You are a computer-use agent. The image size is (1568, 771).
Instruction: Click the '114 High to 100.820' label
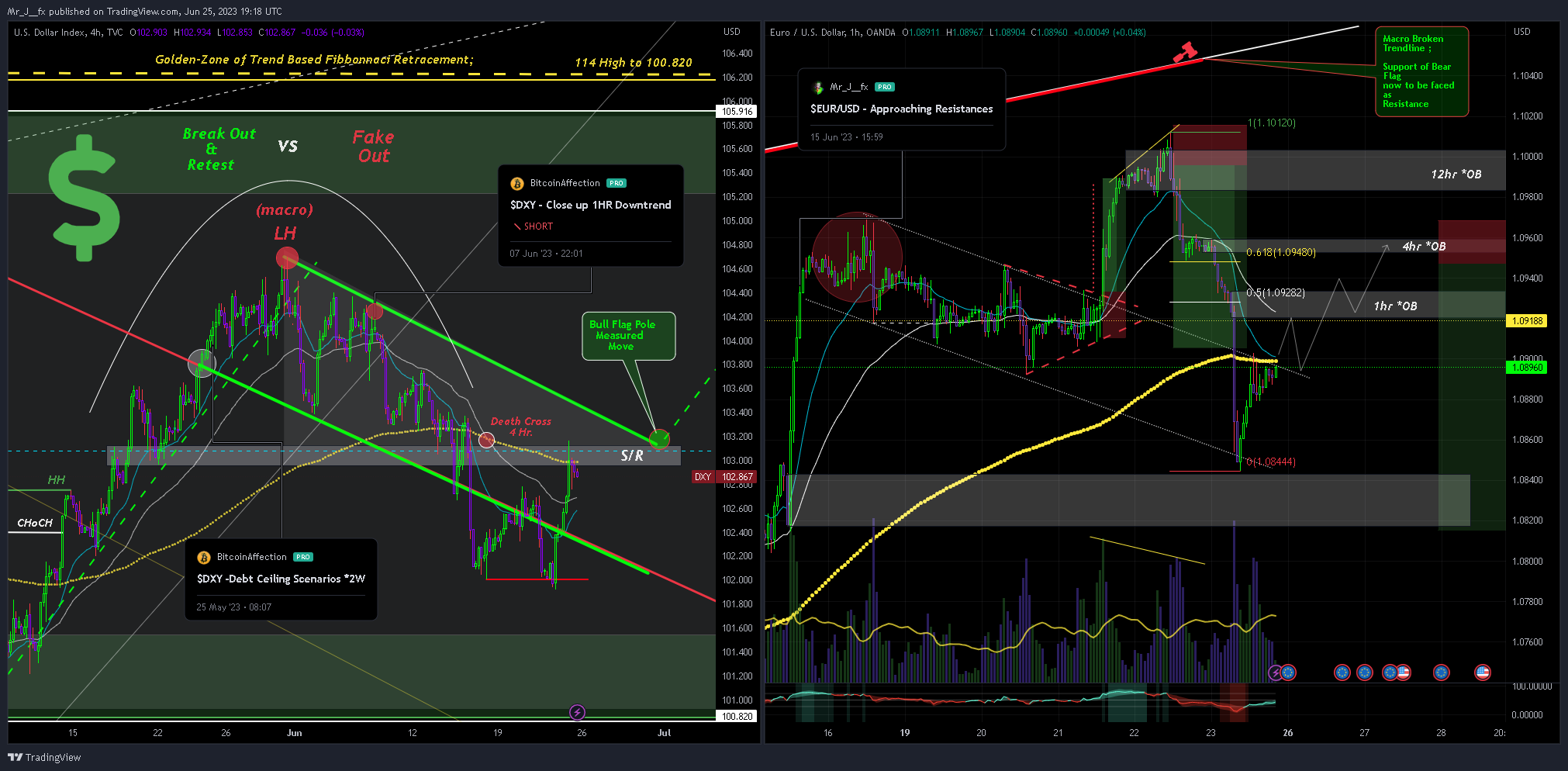click(634, 63)
